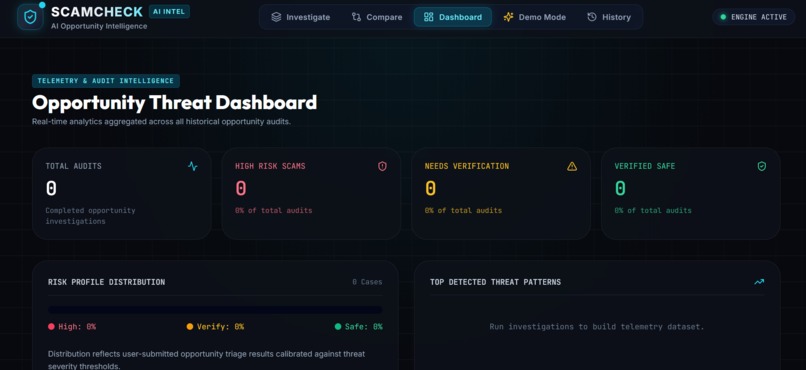The width and height of the screenshot is (806, 370).
Task: Click the yellow Verify legend dot
Action: 190,326
